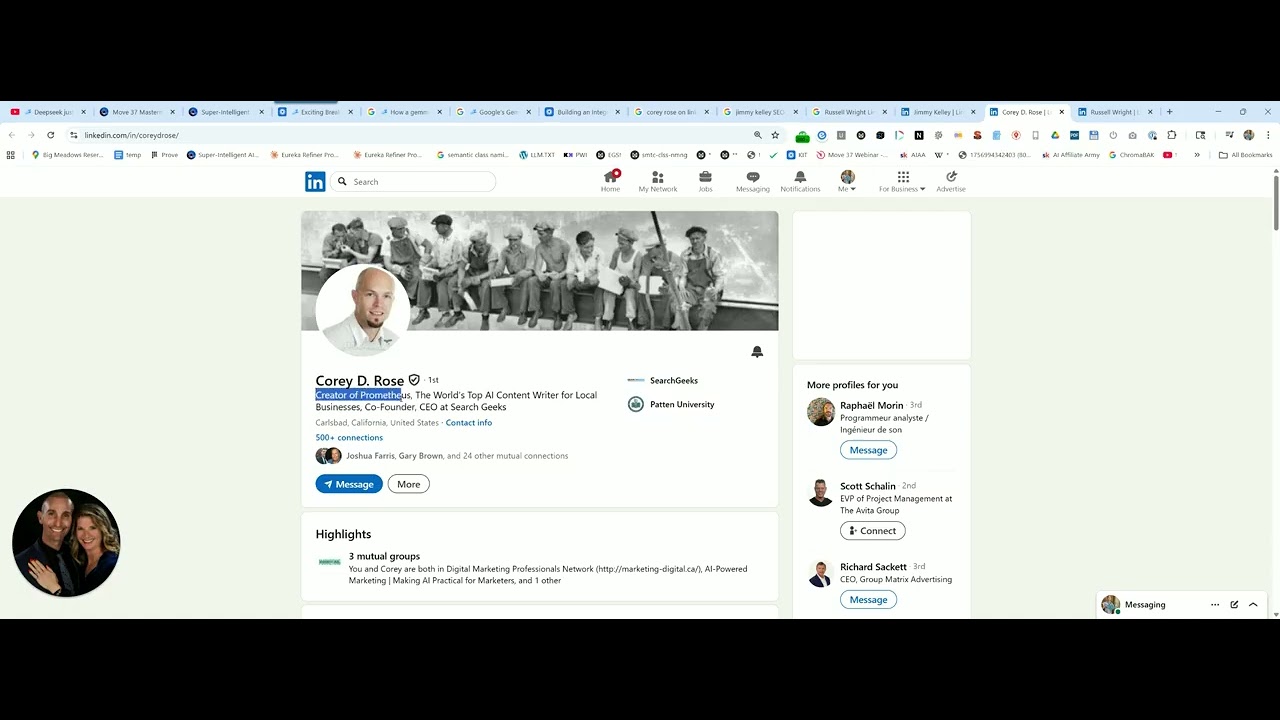Viewport: 1280px width, 720px height.
Task: Click the profile notification bell icon
Action: [x=757, y=351]
